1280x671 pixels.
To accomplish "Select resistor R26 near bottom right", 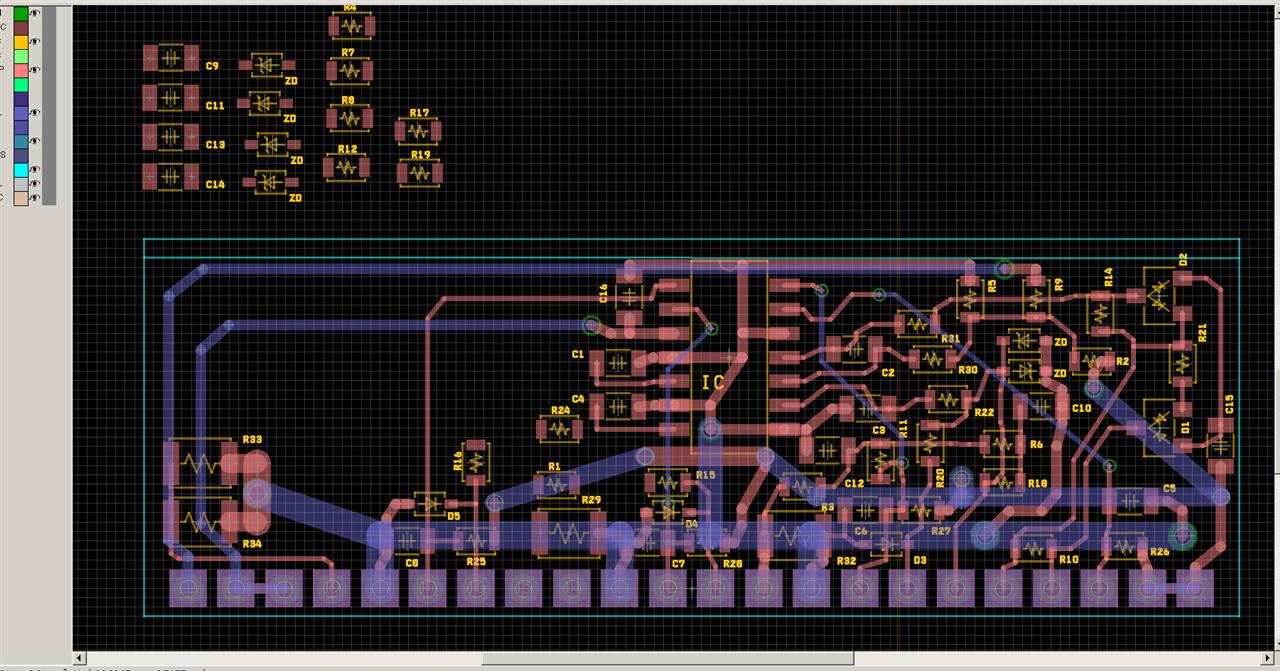I will click(x=1126, y=546).
